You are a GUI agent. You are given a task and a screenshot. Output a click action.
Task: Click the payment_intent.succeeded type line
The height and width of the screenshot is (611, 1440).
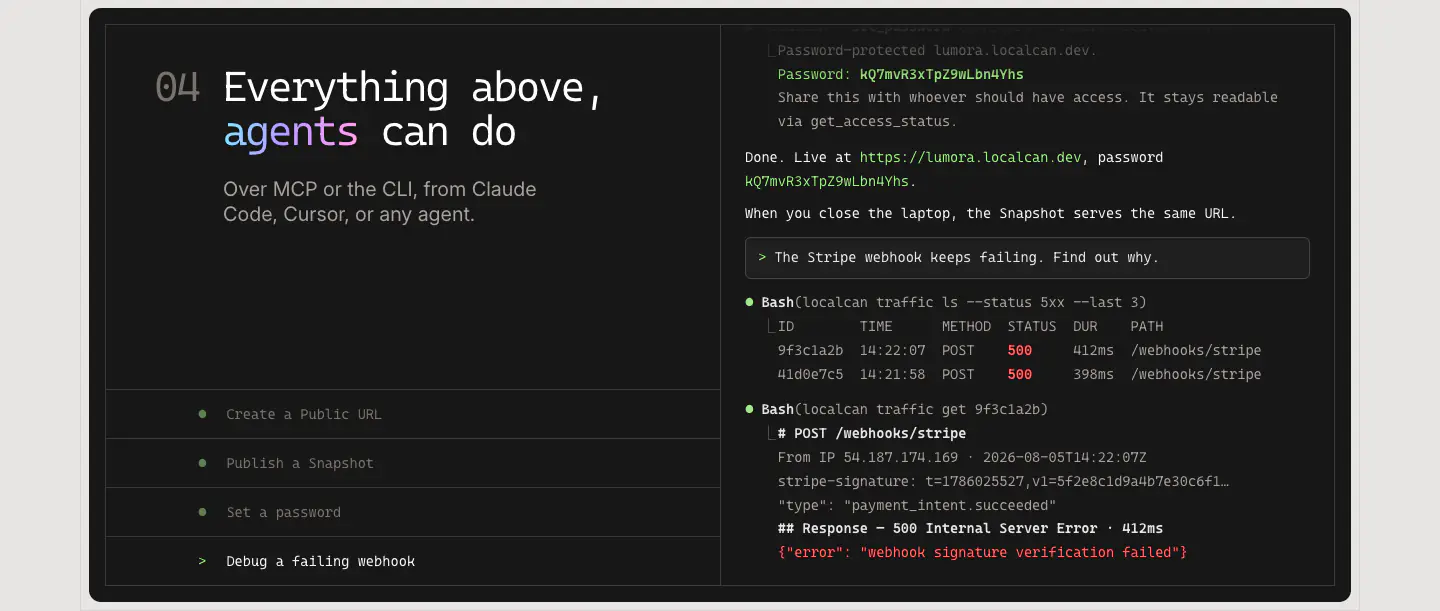(917, 505)
